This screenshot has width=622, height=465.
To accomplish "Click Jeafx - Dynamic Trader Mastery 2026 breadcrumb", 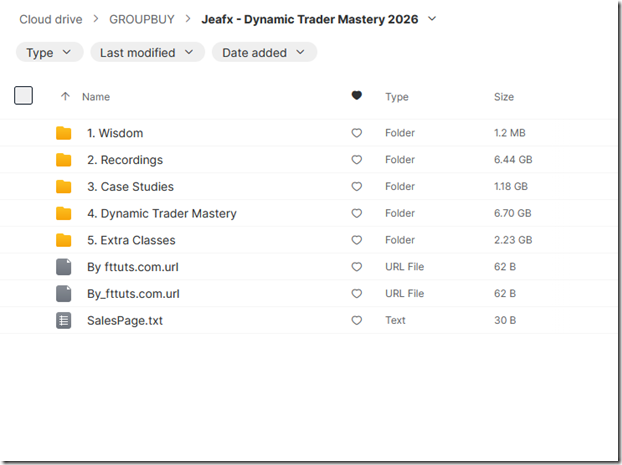I will (310, 19).
